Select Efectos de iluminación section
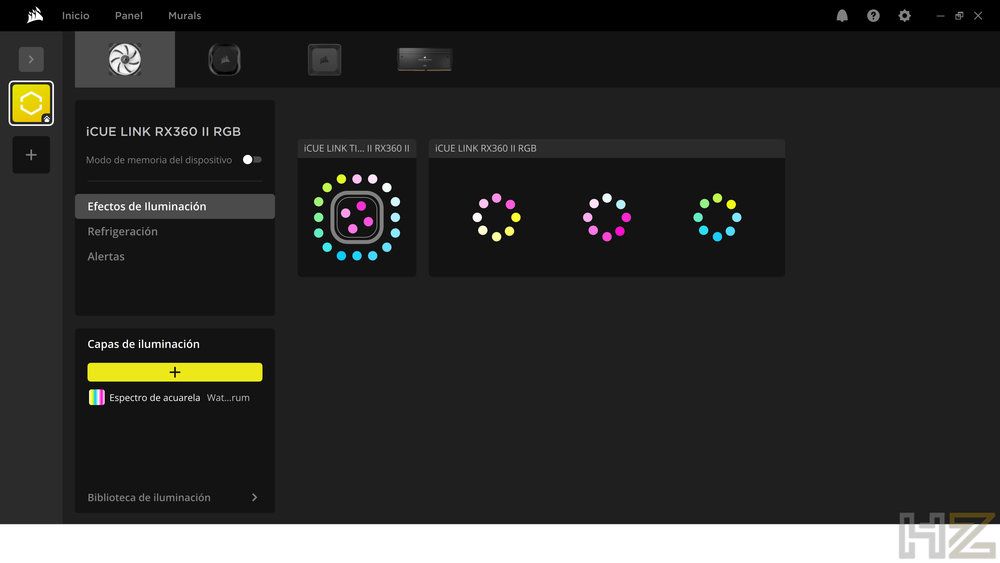The height and width of the screenshot is (563, 1000). point(175,207)
